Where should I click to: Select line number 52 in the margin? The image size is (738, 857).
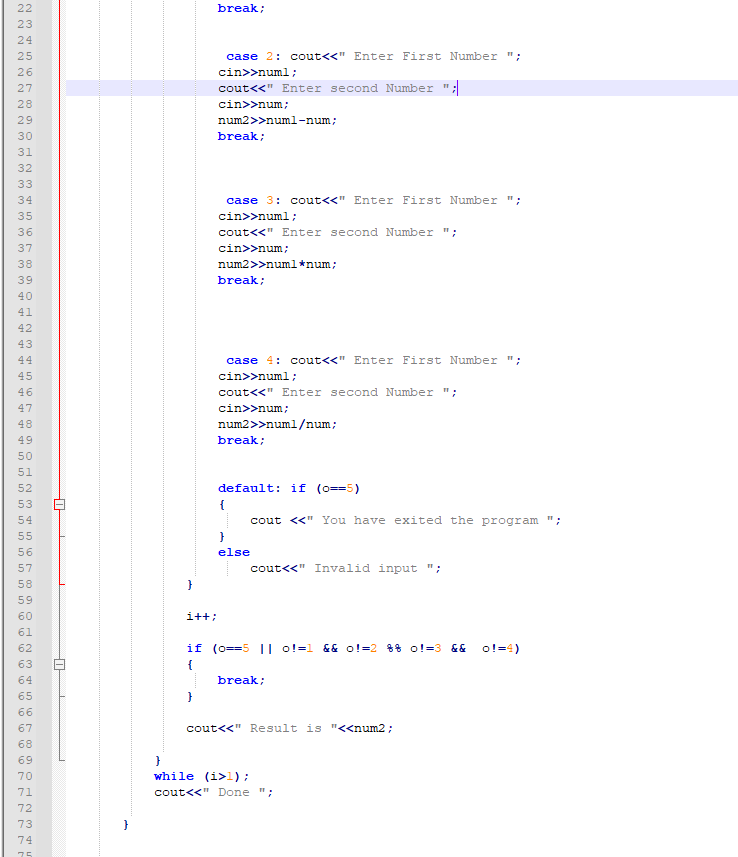click(25, 489)
